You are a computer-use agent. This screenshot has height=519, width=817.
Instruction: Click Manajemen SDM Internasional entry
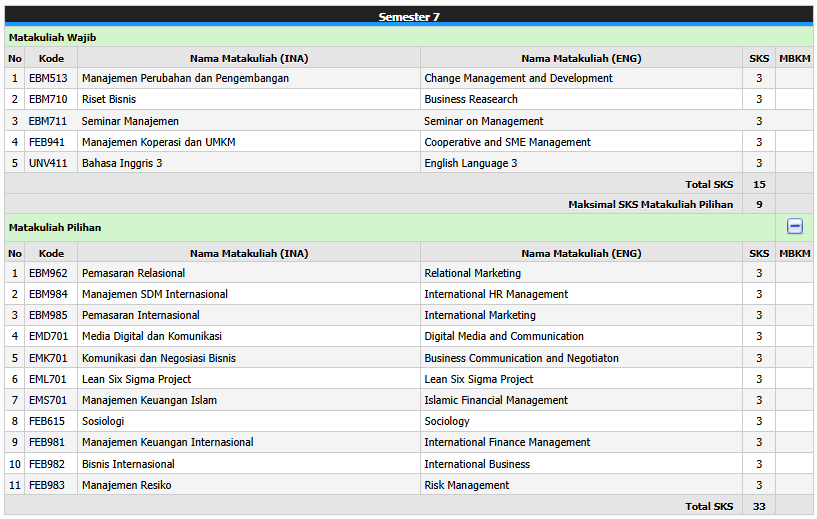pos(154,294)
